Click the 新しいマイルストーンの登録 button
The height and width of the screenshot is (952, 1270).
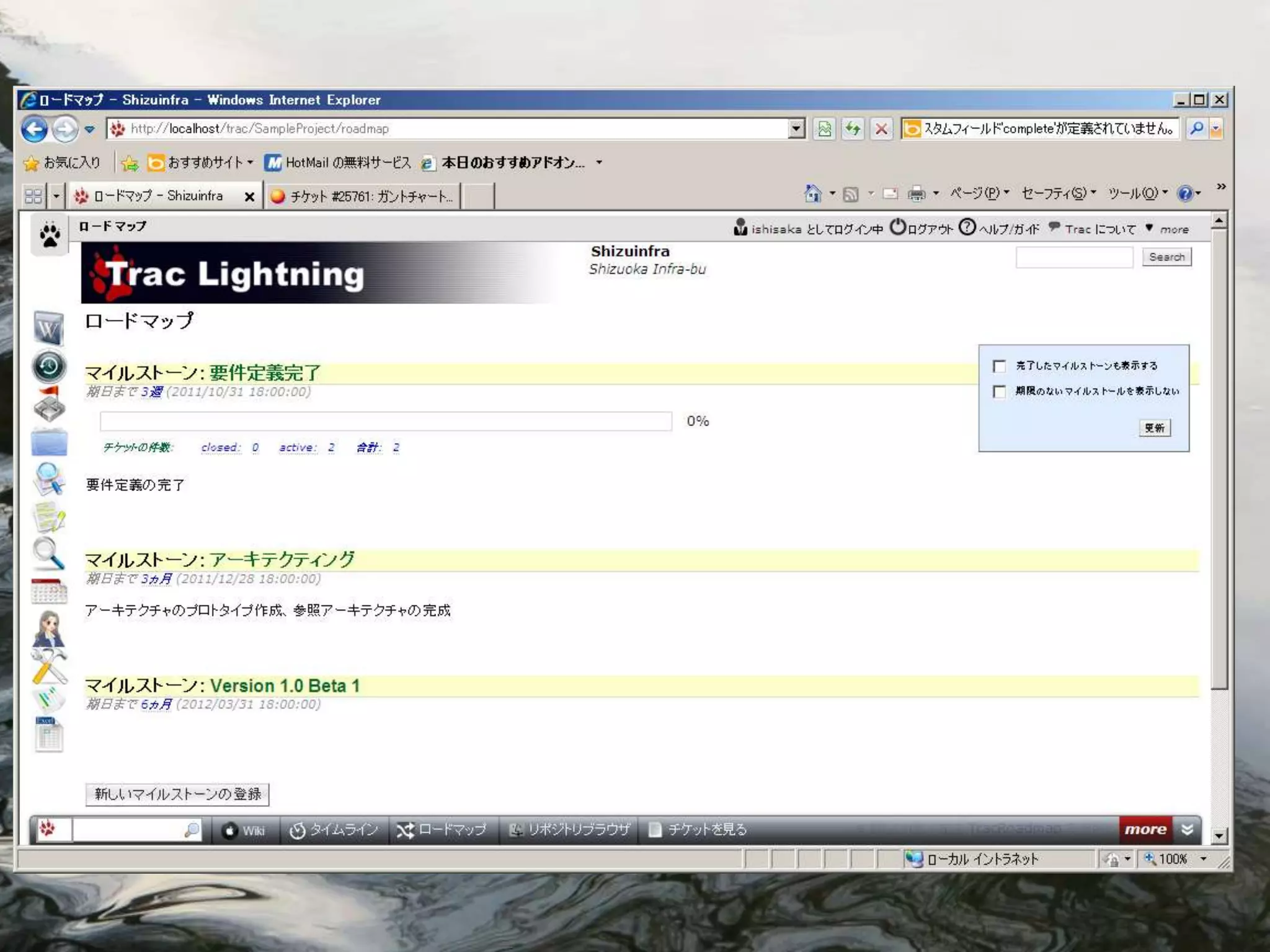coord(177,794)
